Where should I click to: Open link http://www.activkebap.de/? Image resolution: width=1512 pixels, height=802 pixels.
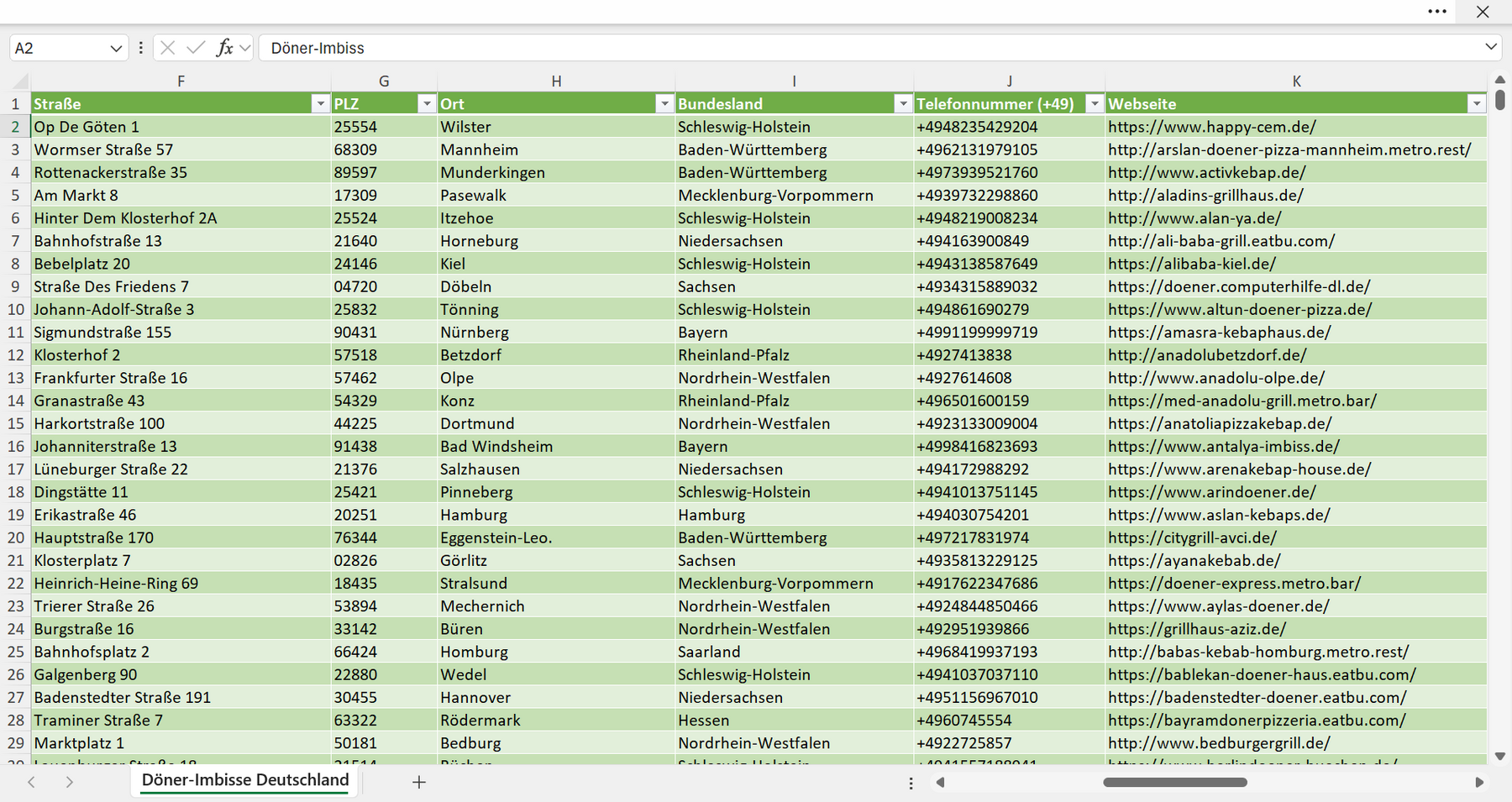pyautogui.click(x=1206, y=172)
